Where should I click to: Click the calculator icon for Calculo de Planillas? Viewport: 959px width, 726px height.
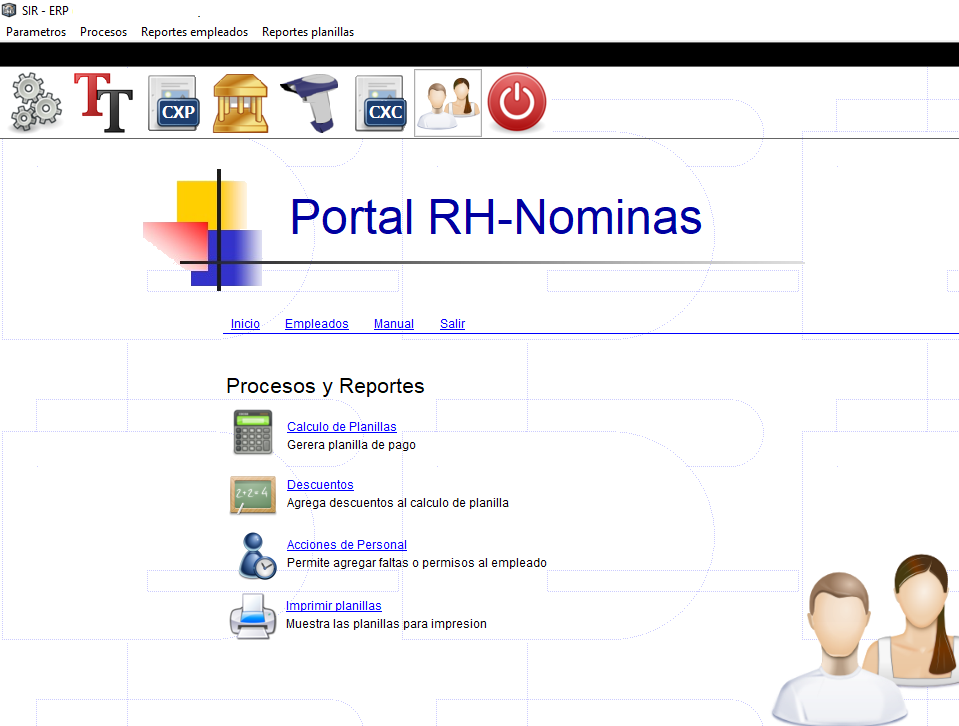[x=253, y=432]
